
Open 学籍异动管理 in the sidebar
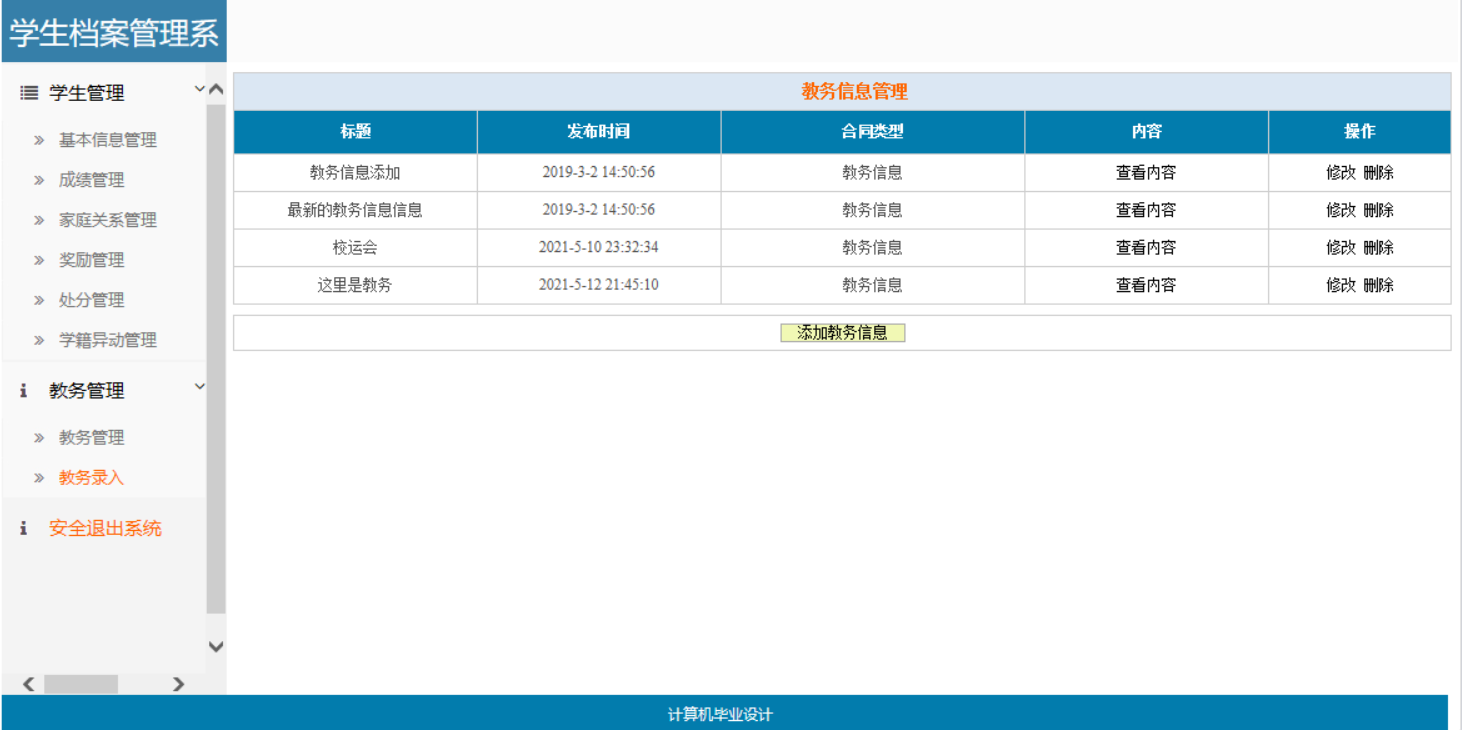pos(108,340)
